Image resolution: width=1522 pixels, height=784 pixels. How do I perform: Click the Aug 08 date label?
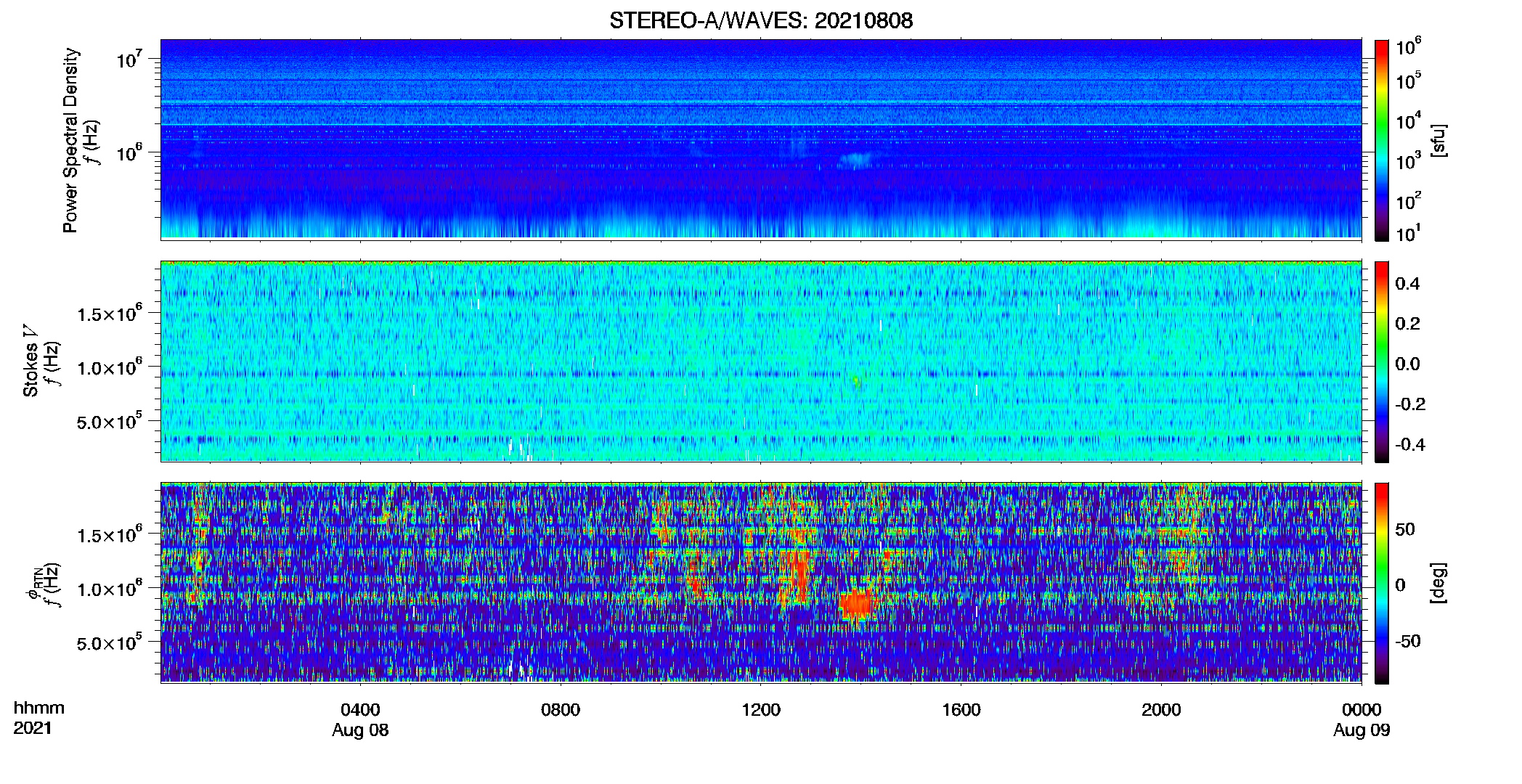click(x=360, y=730)
